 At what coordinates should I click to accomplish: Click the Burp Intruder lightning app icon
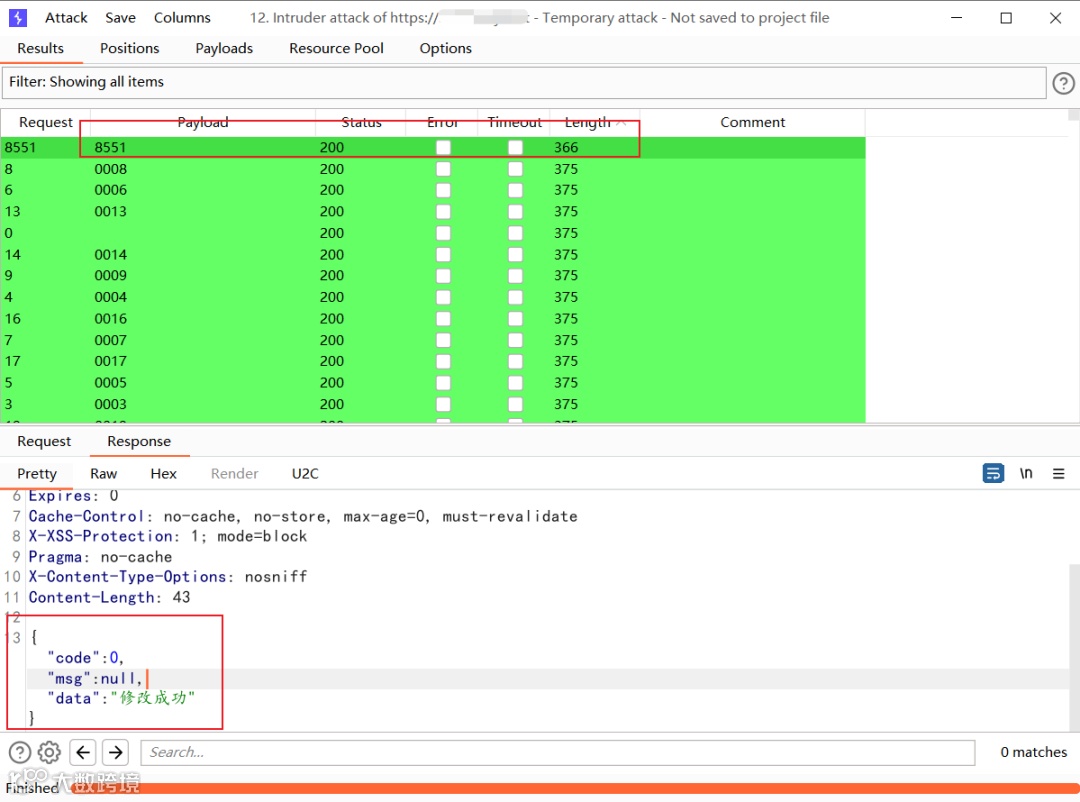pos(18,18)
